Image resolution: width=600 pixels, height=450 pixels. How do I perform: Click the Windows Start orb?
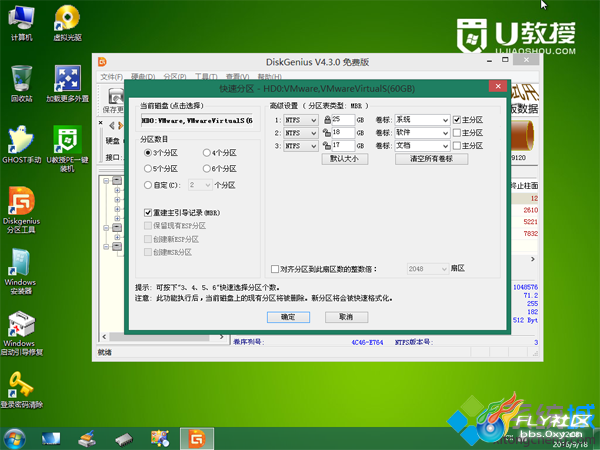click(15, 439)
